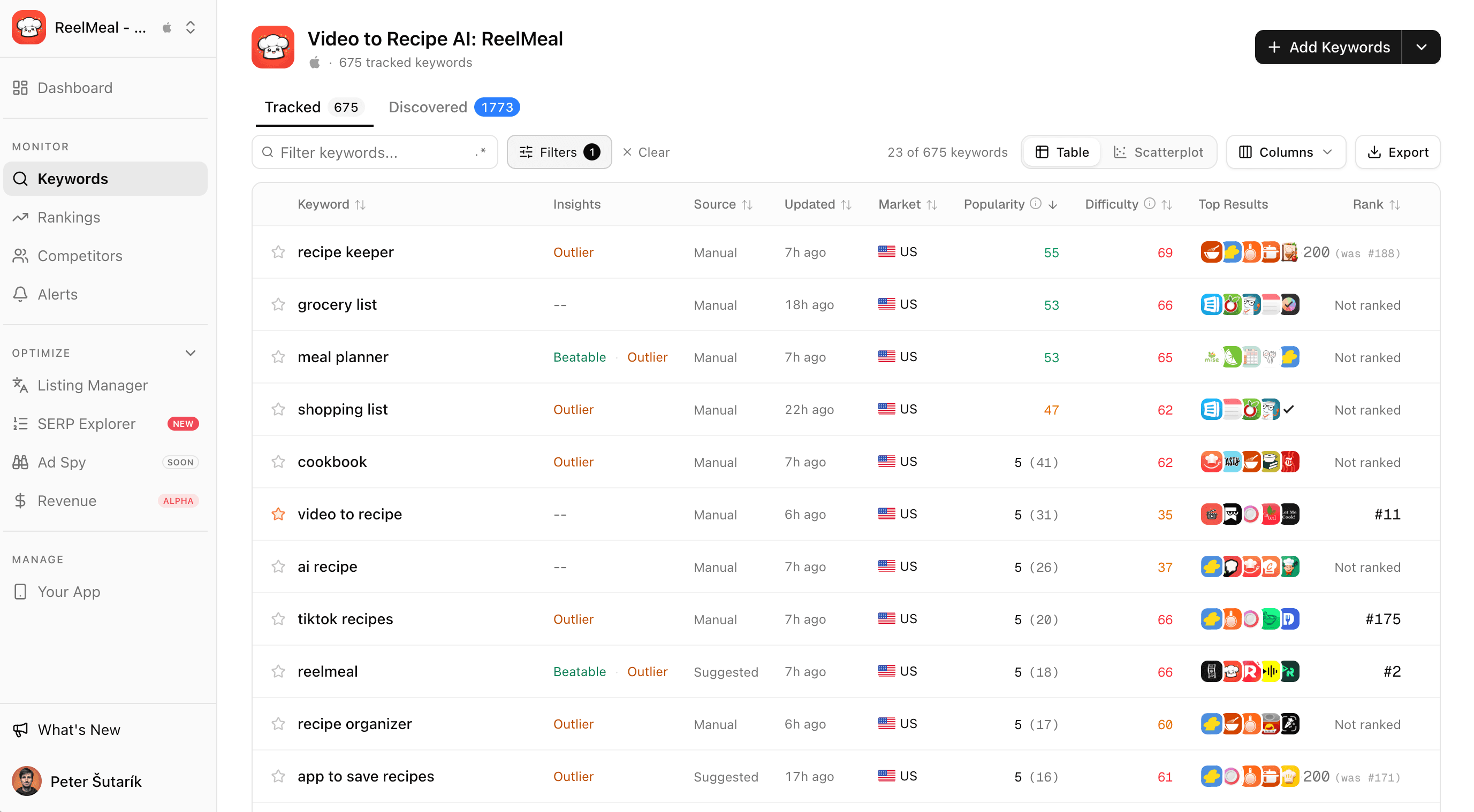
Task: Click the shopping list keyword
Action: pos(342,409)
